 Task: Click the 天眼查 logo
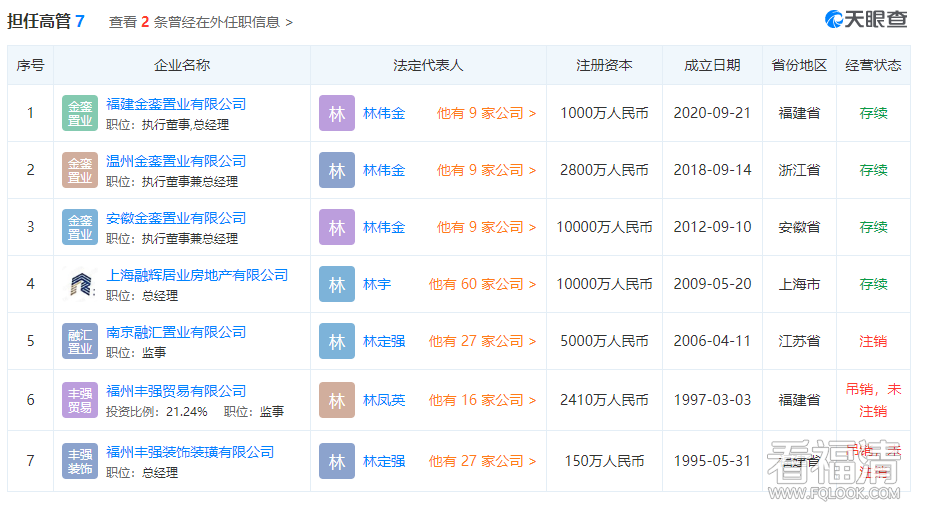[x=866, y=20]
